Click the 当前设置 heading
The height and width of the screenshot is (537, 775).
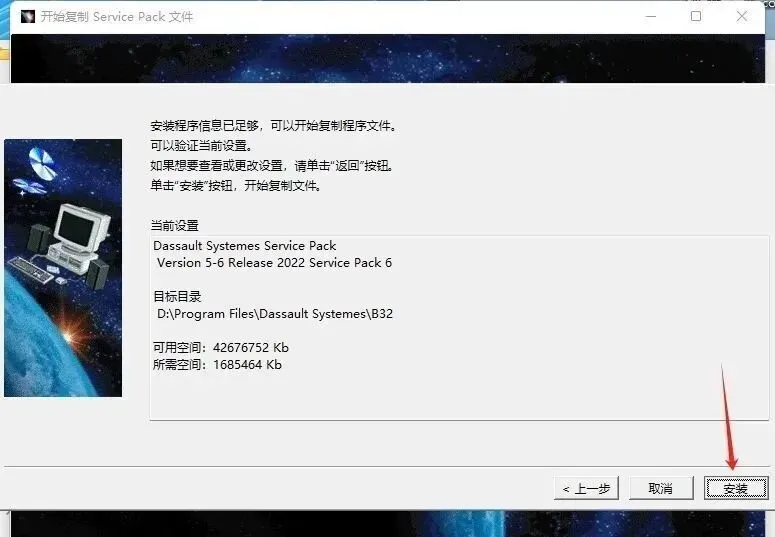(x=174, y=225)
